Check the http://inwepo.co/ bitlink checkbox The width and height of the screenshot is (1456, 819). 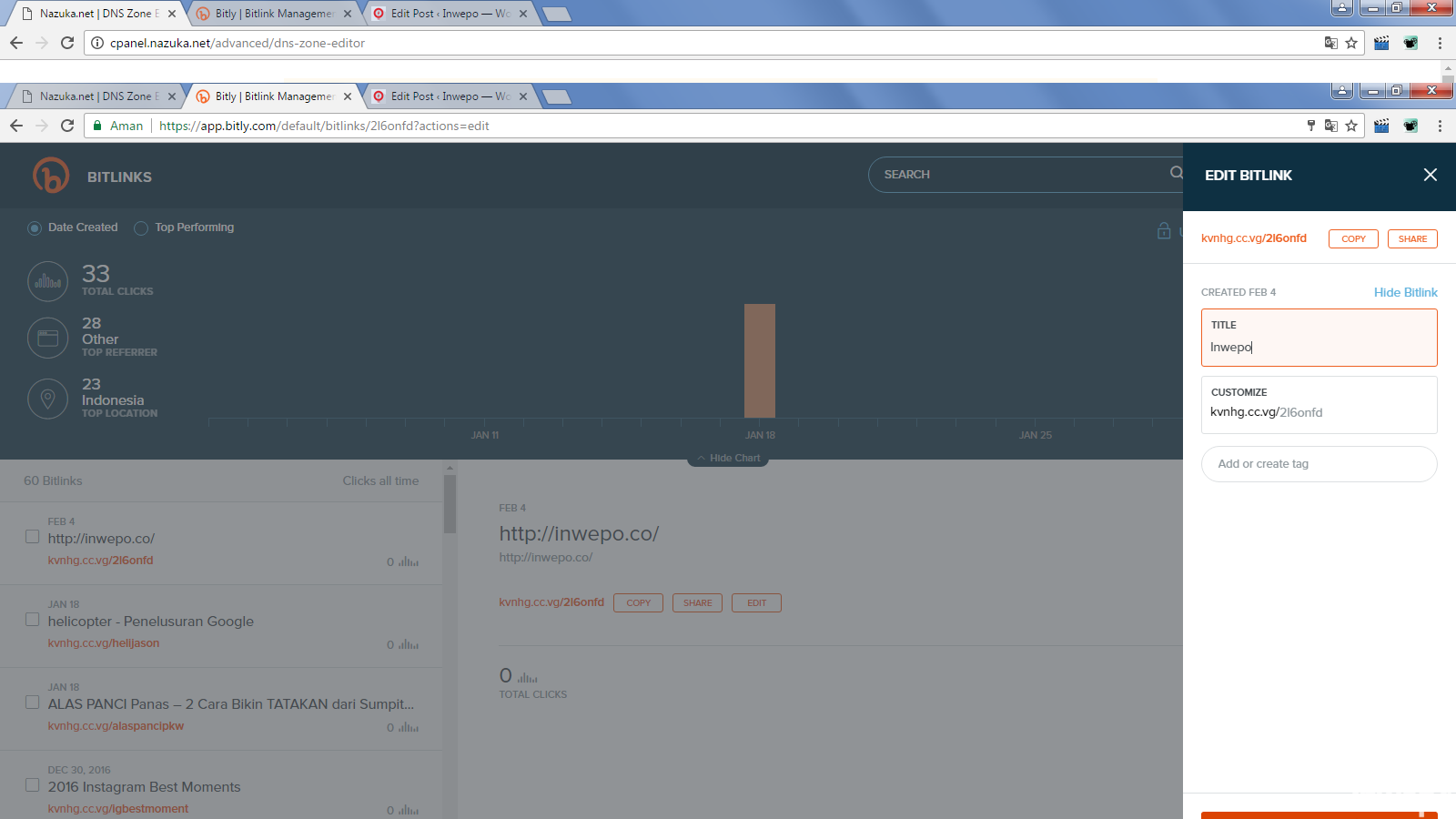33,537
